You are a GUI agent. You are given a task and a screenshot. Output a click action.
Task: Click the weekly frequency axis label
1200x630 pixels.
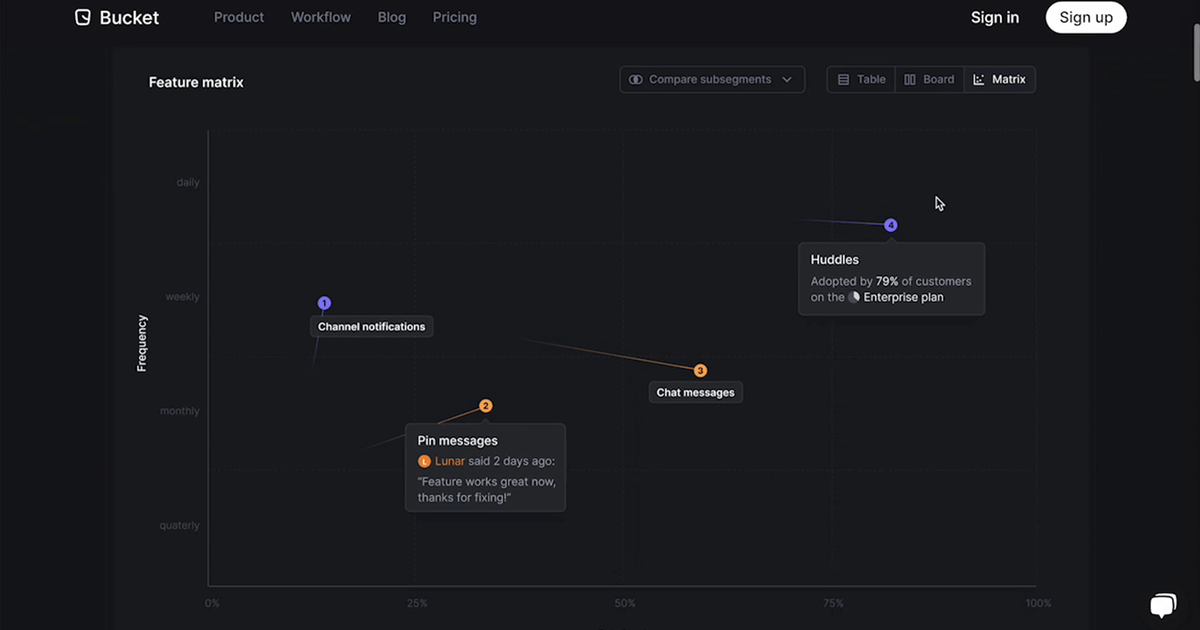(x=183, y=297)
